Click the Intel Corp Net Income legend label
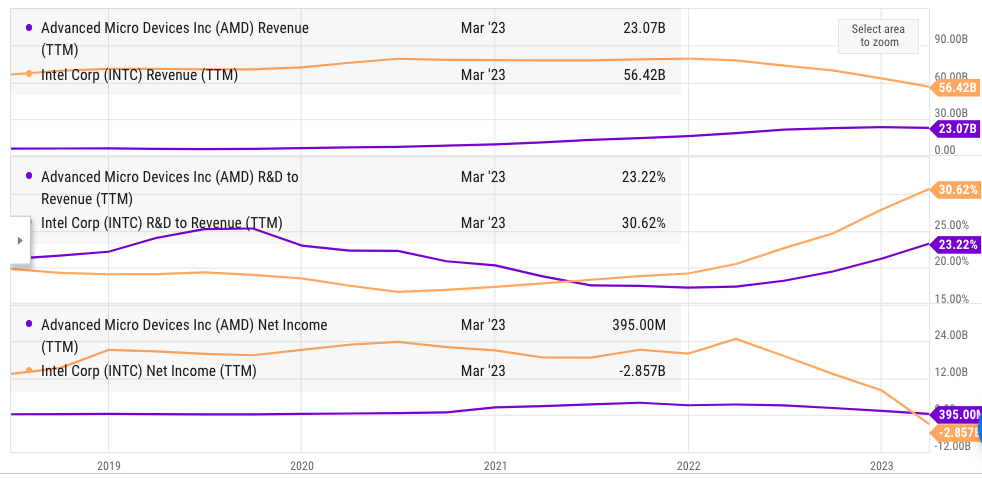The height and width of the screenshot is (479, 982). [x=148, y=371]
